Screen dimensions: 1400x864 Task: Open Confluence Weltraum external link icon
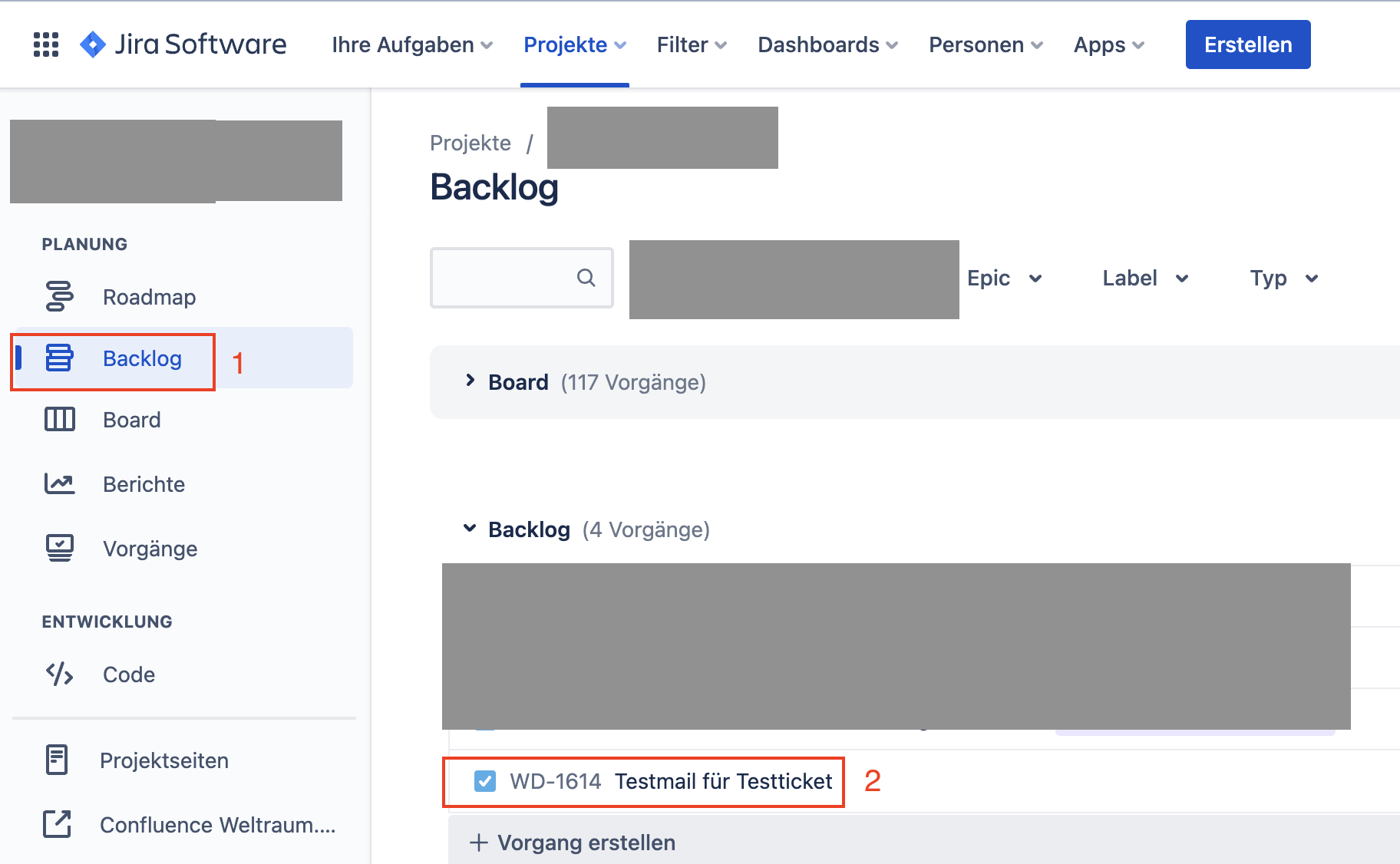point(57,824)
